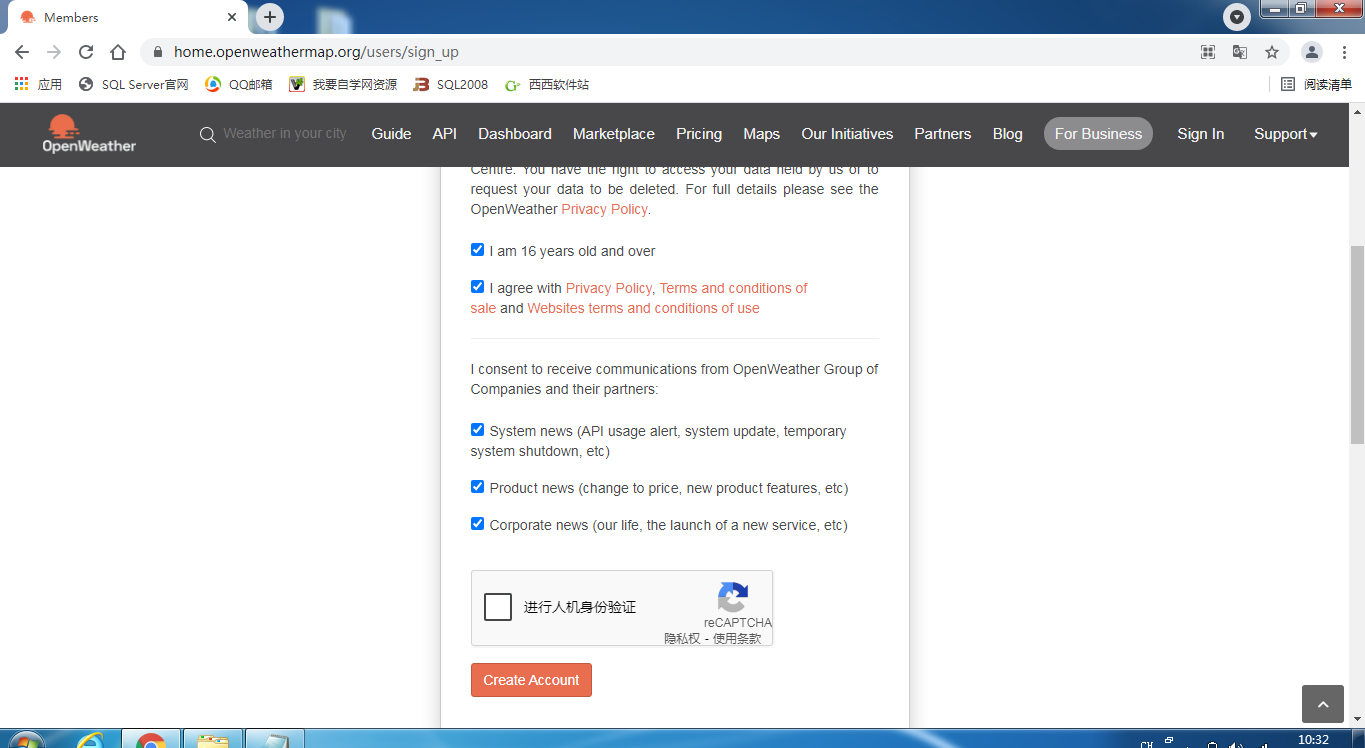This screenshot has width=1365, height=748.
Task: Navigate to the Marketplace menu item
Action: coord(613,134)
